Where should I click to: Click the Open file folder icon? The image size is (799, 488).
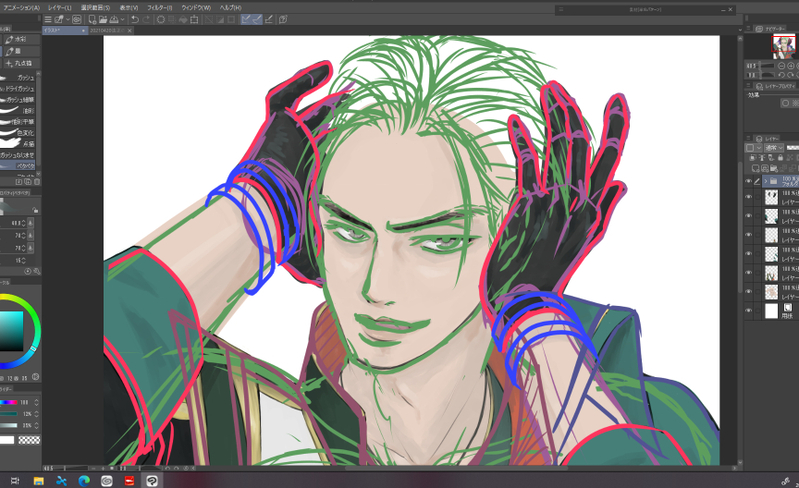[x=103, y=19]
